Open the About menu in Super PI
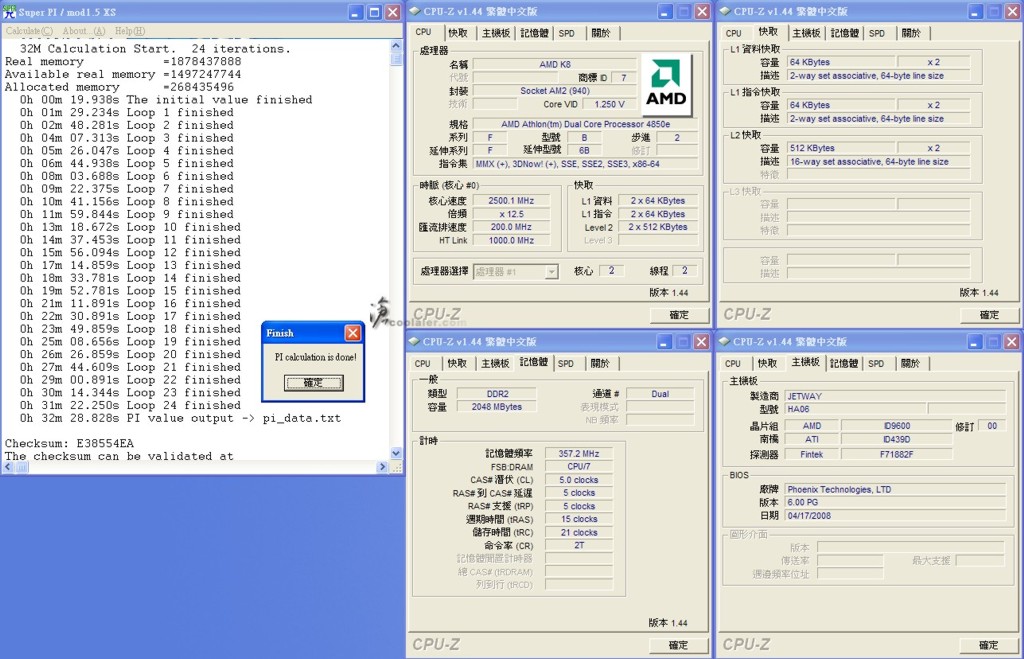 pos(84,31)
